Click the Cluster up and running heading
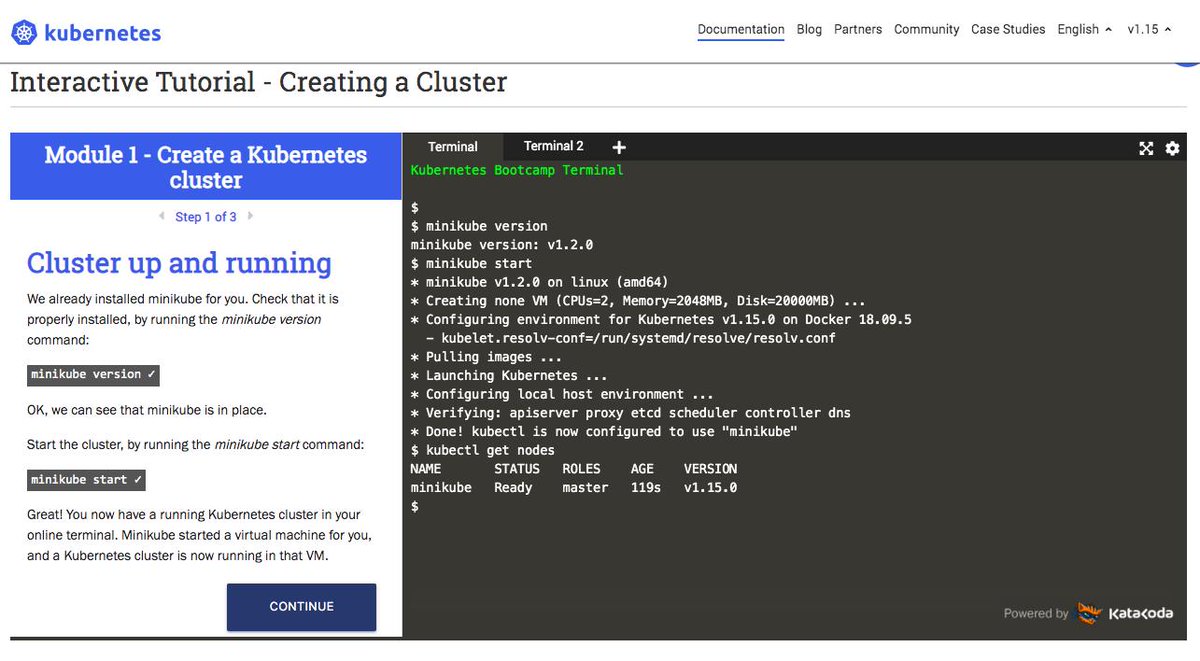The height and width of the screenshot is (661, 1200). 179,263
